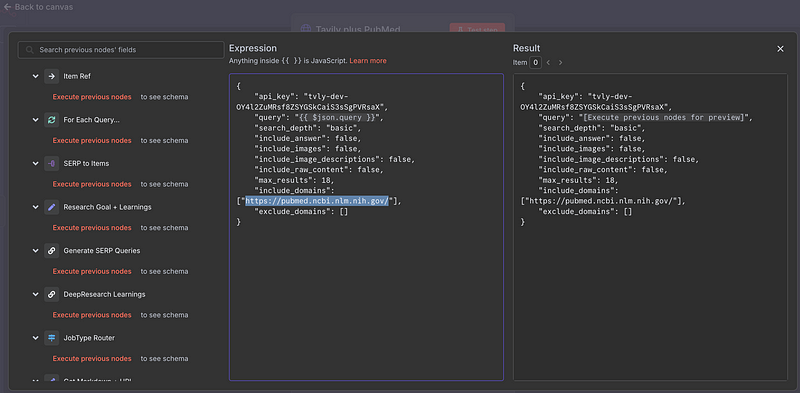Image resolution: width=800 pixels, height=393 pixels.
Task: Go back to canvas
Action: pyautogui.click(x=38, y=7)
